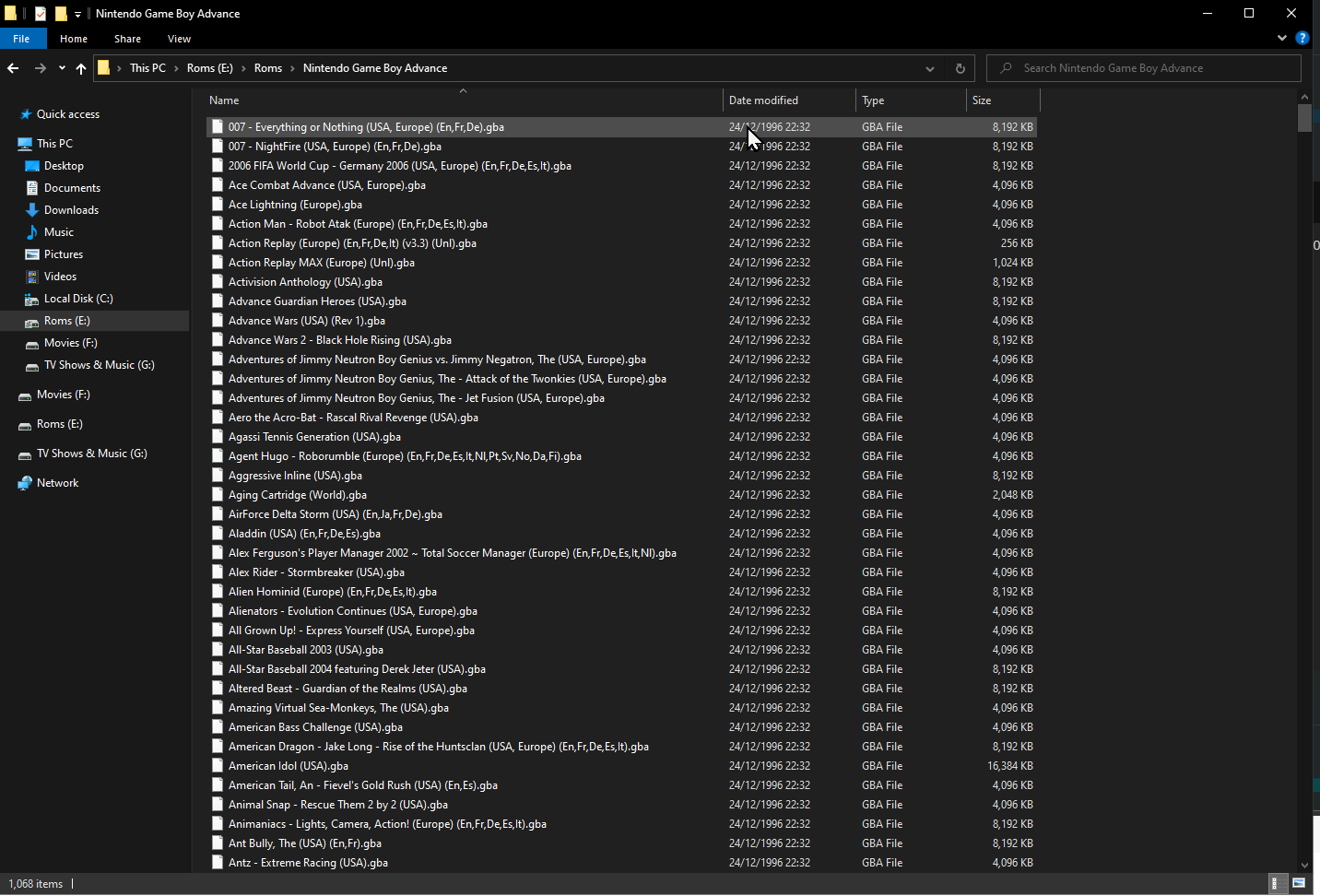Switch to details view in status bar
This screenshot has height=896, width=1320.
tap(1276, 883)
